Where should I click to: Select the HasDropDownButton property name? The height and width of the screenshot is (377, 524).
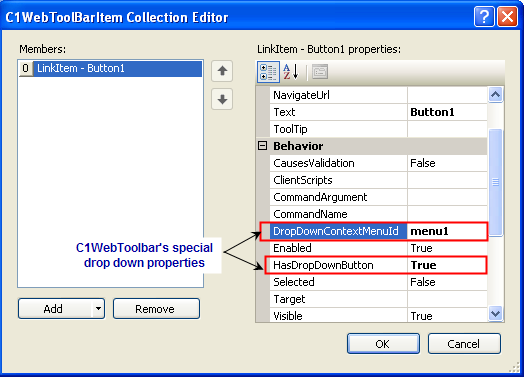pyautogui.click(x=323, y=265)
